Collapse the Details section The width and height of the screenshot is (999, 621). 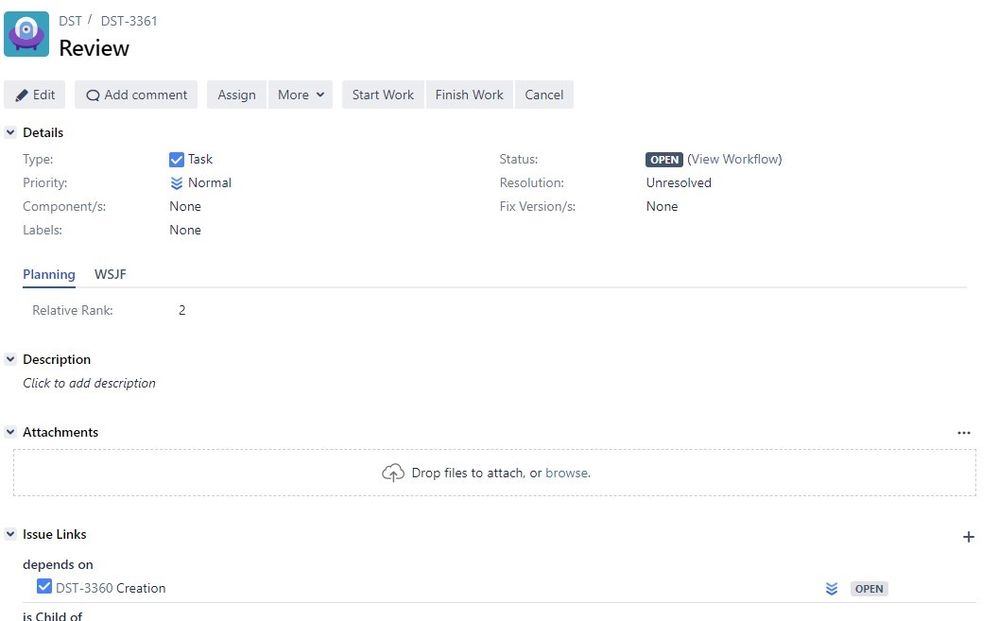click(10, 132)
